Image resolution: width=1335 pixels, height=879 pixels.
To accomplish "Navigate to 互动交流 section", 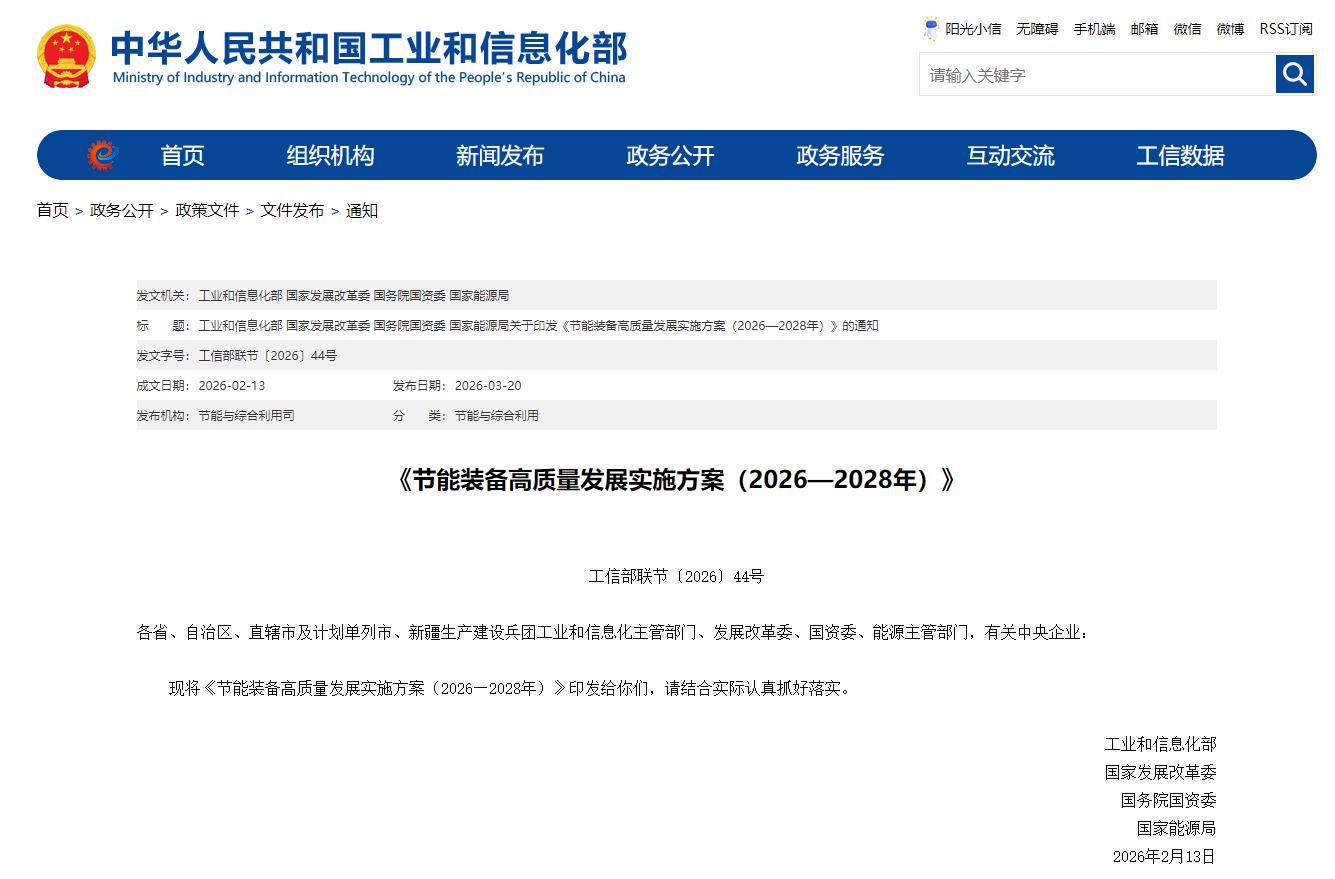I will point(1010,156).
